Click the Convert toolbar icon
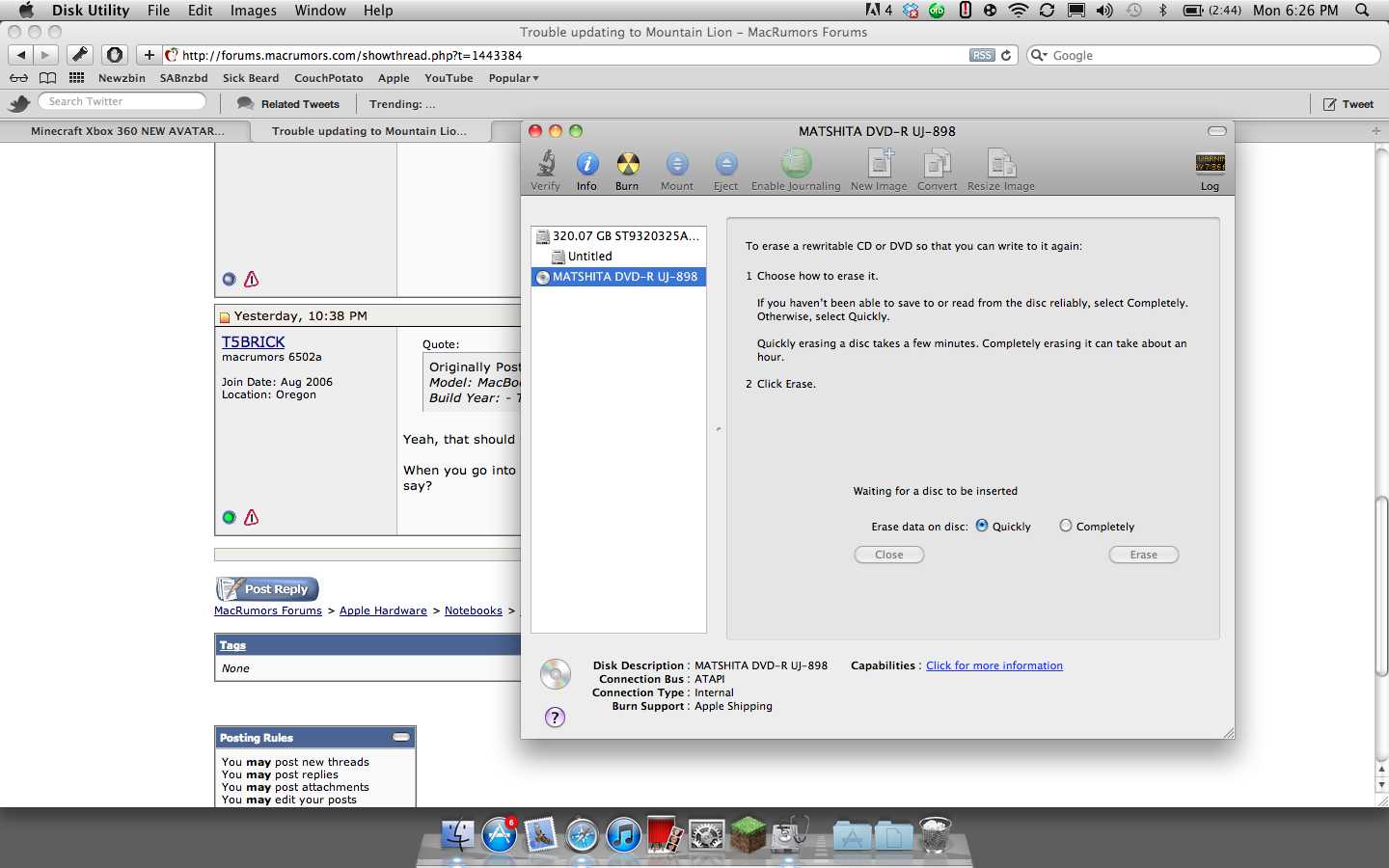The width and height of the screenshot is (1389, 868). 938,163
